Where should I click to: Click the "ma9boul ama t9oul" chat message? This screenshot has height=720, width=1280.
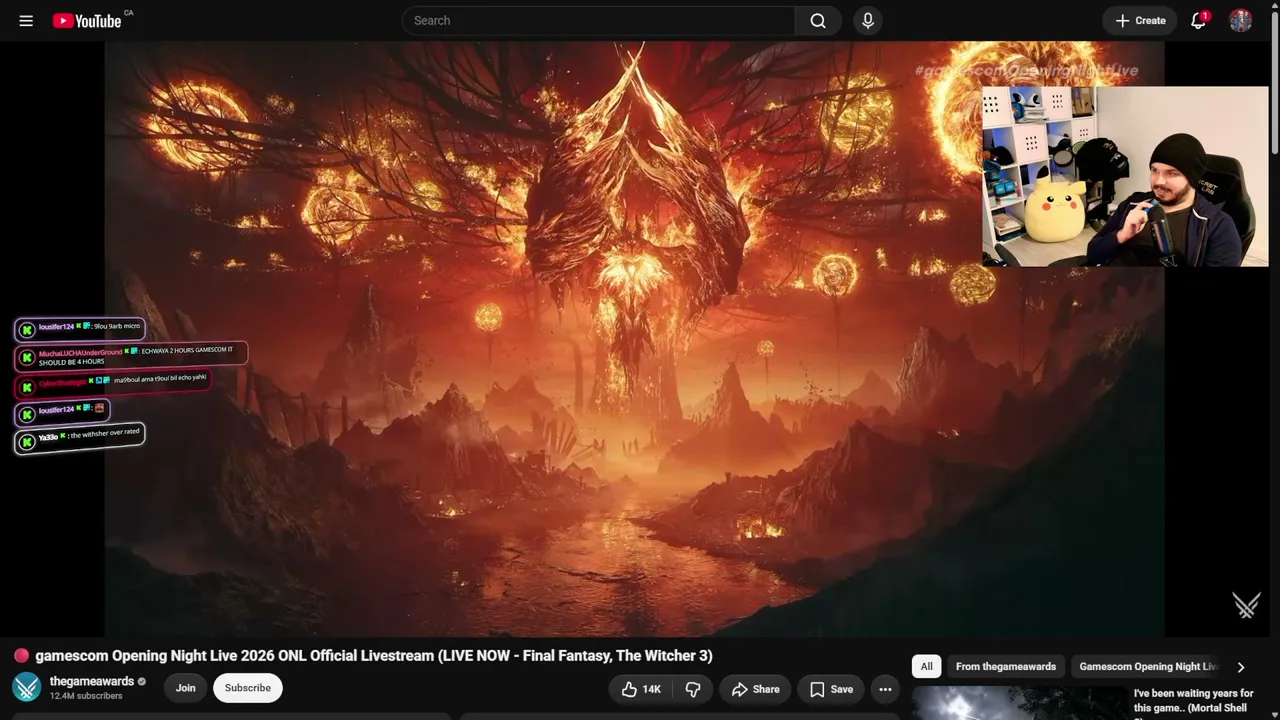point(112,383)
